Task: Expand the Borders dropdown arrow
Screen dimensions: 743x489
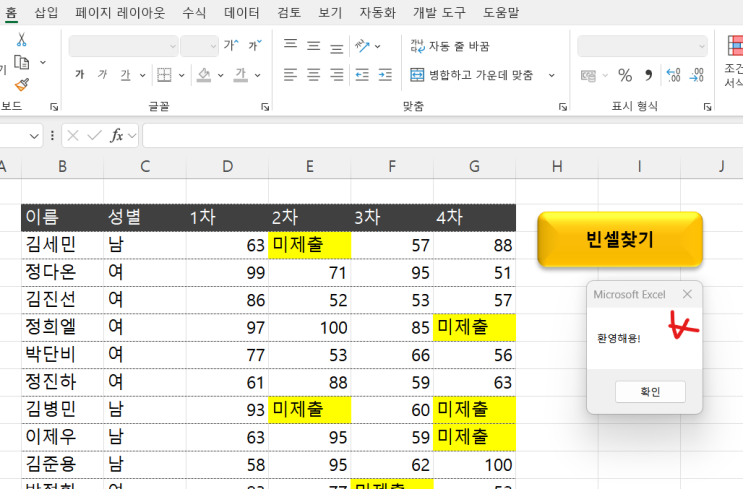Action: 181,75
